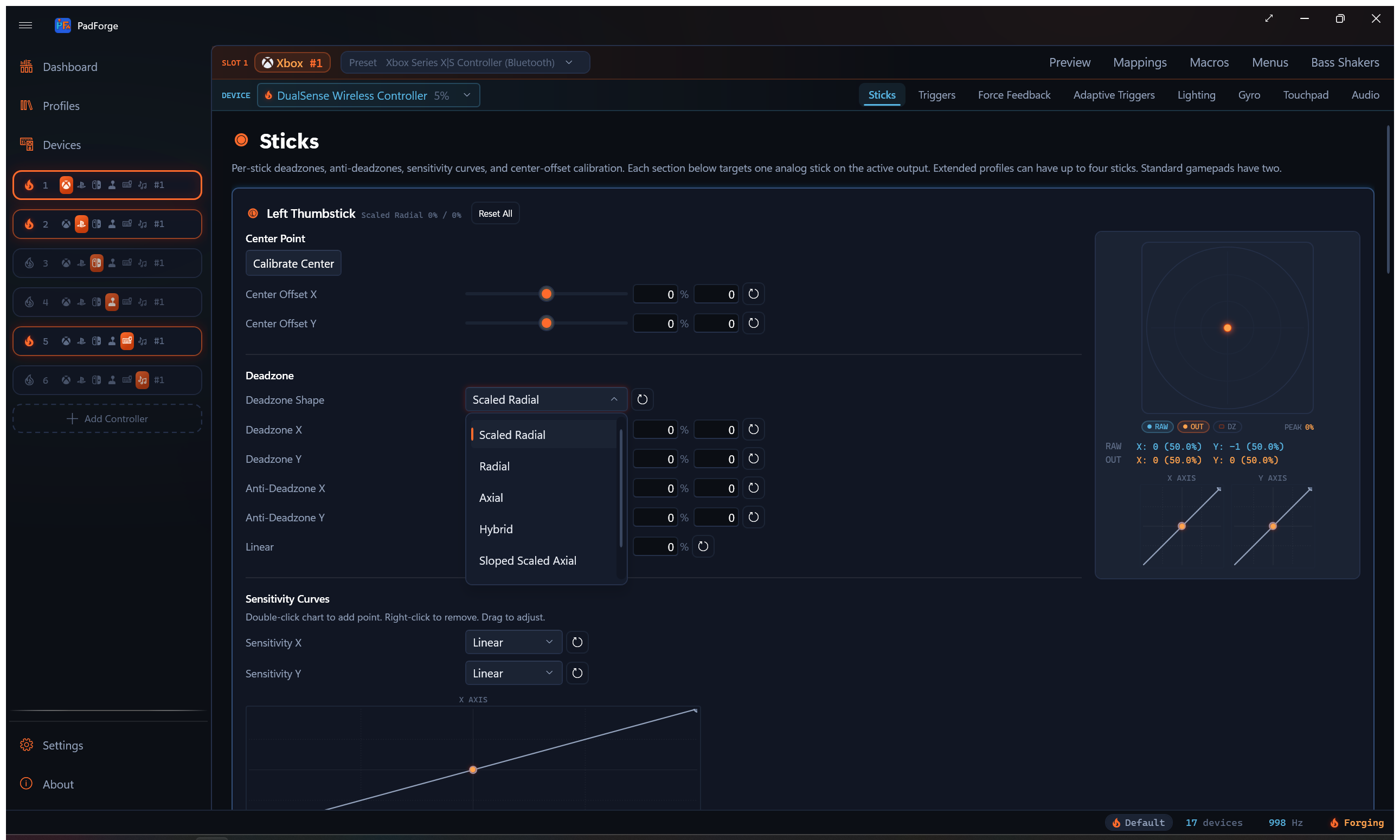Open the Sensitivity X curve dropdown
This screenshot has height=840, width=1400.
point(513,642)
